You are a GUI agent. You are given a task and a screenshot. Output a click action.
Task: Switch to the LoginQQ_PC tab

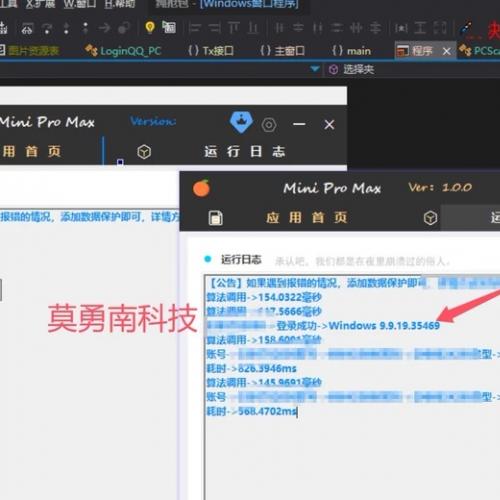tap(123, 51)
